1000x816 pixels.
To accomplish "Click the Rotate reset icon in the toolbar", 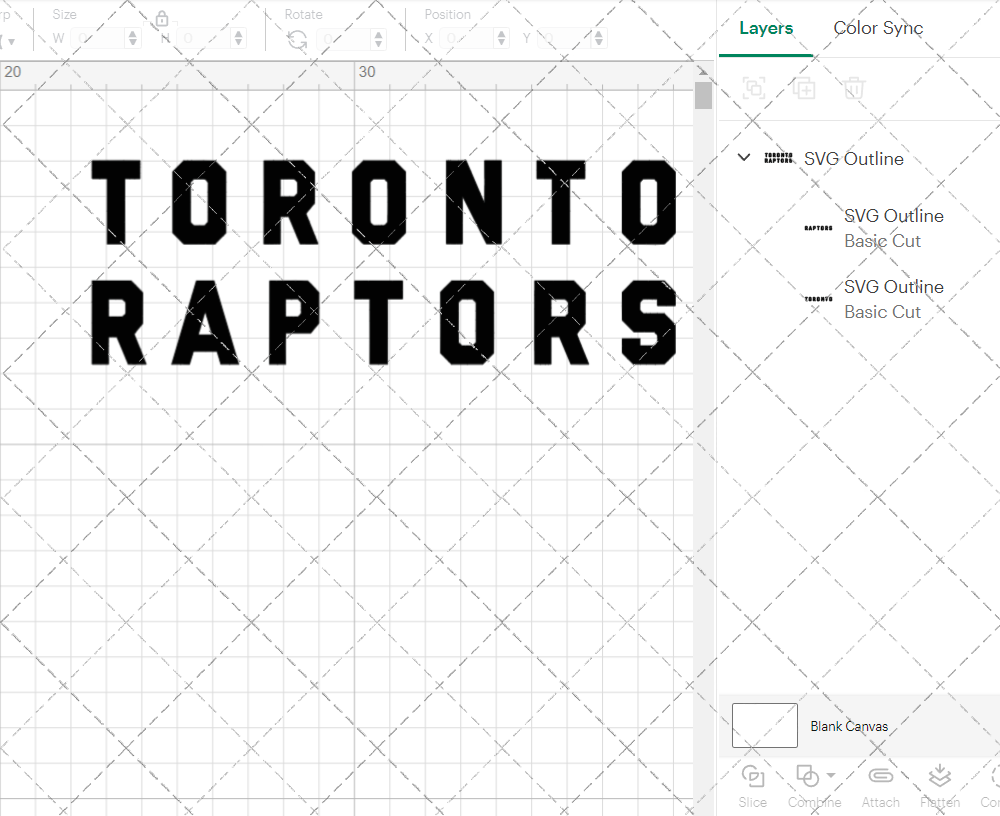I will pos(297,38).
